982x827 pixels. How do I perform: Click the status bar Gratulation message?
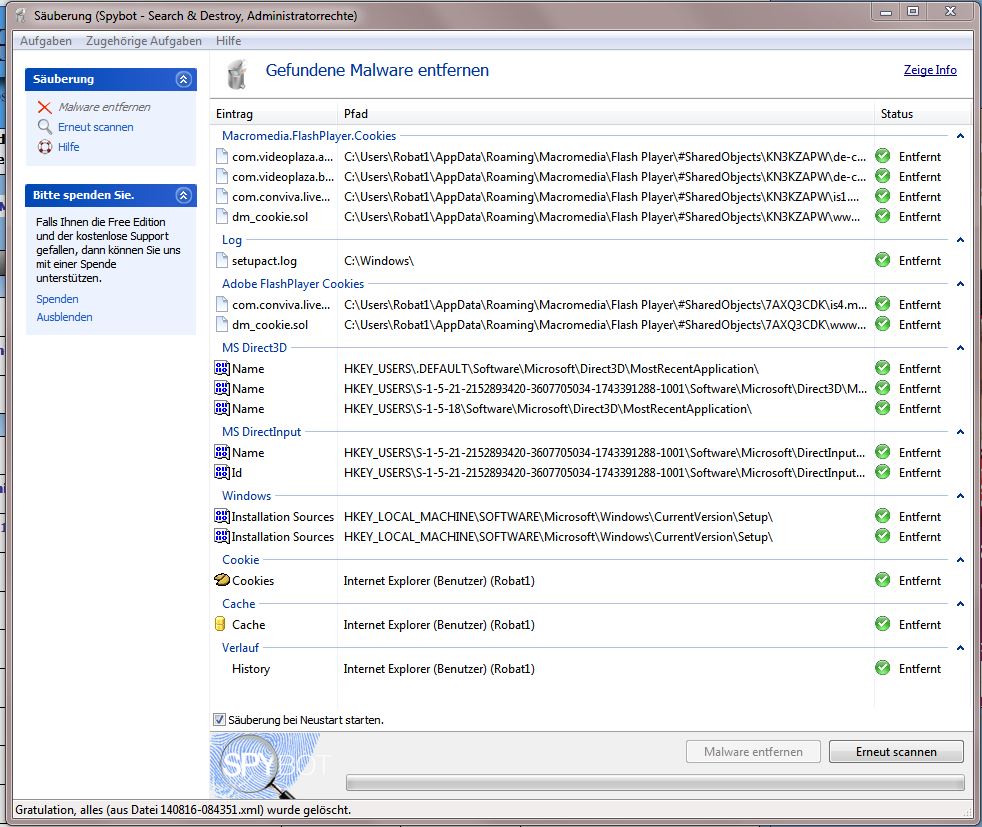pyautogui.click(x=183, y=809)
